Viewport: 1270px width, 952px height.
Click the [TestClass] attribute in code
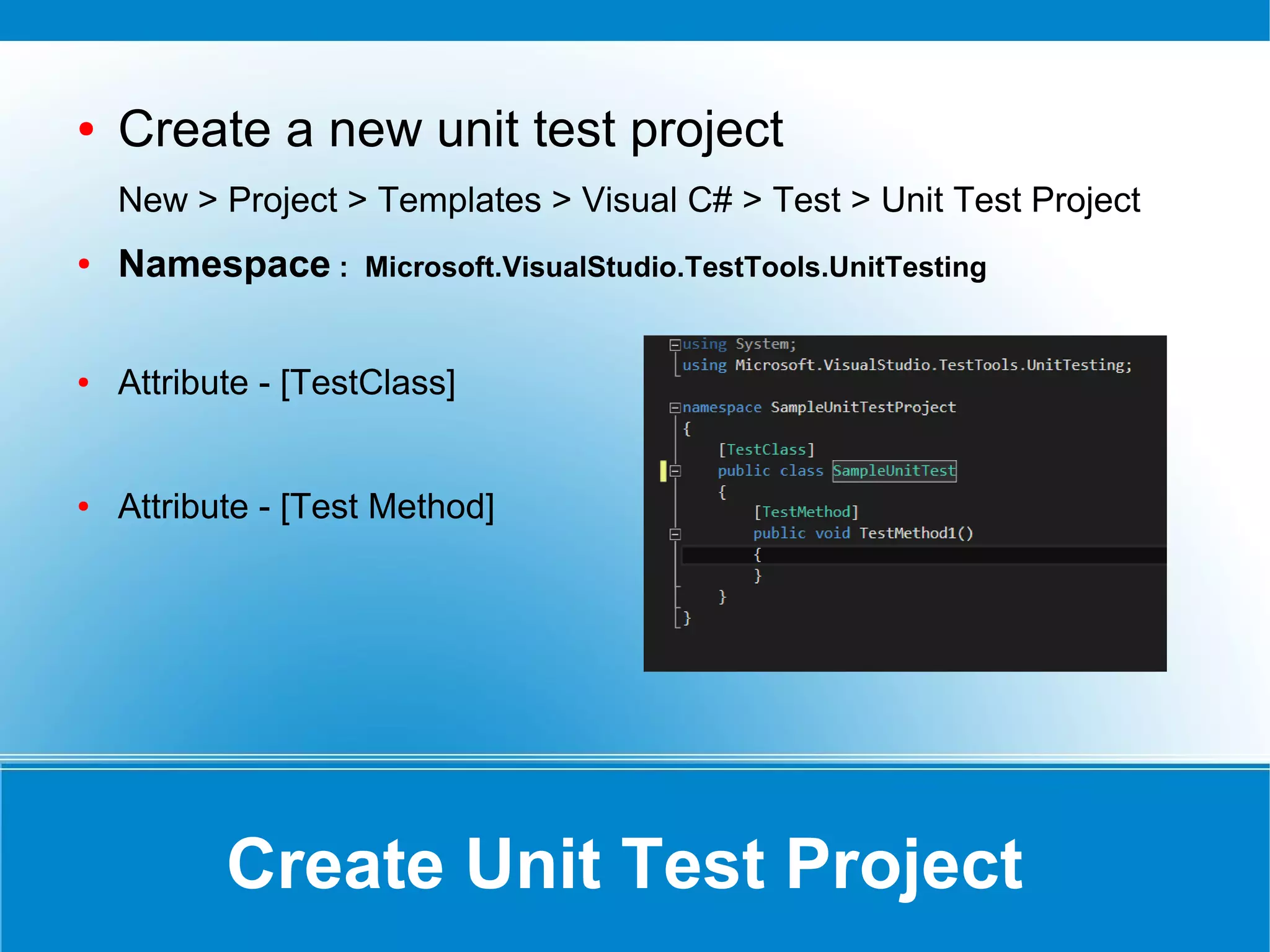click(x=766, y=450)
